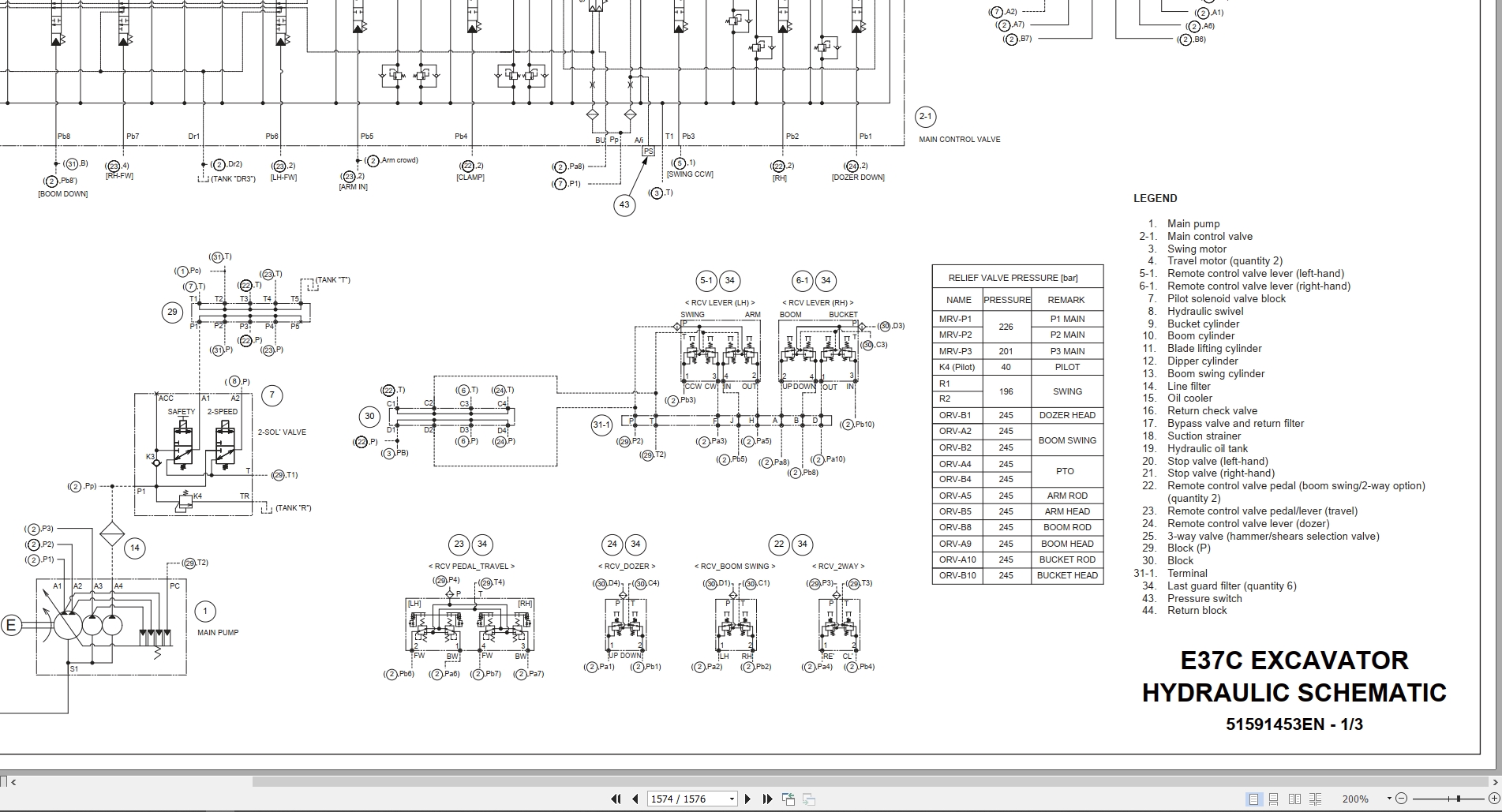Click the < RCV_BOOM SWING > label
Screen dimensions: 1502x812
click(735, 566)
